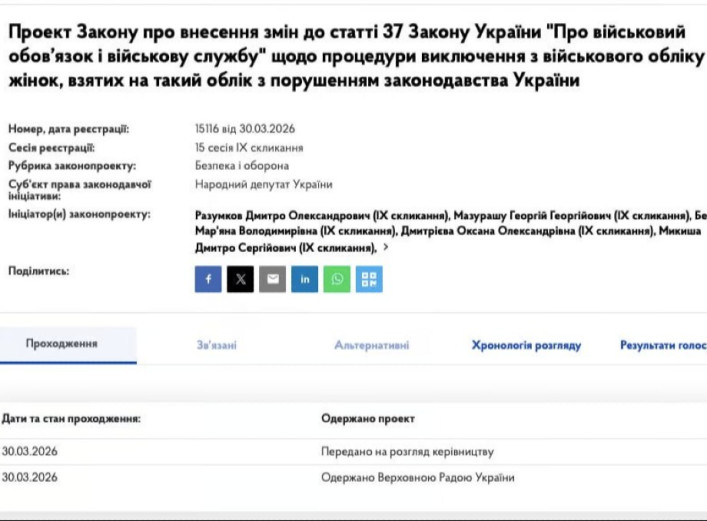Screen dimensions: 707x521
Task: Expand the full list of bill initiators
Action: (386, 246)
